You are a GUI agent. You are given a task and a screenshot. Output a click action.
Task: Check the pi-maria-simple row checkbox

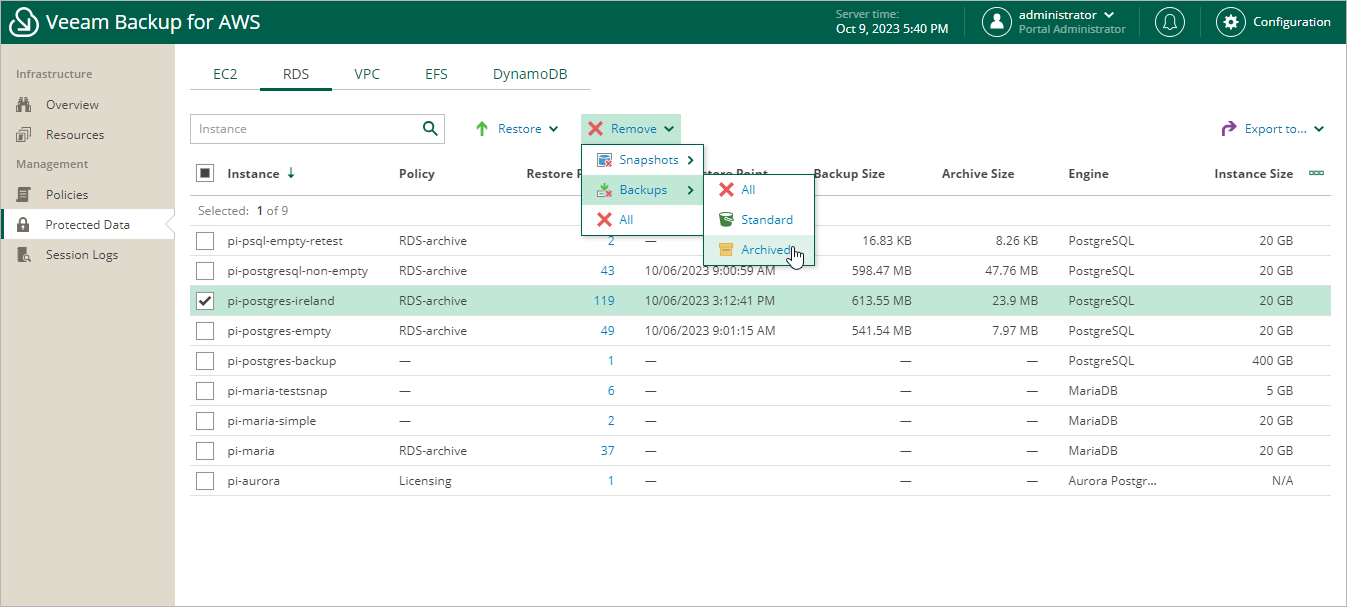point(205,421)
